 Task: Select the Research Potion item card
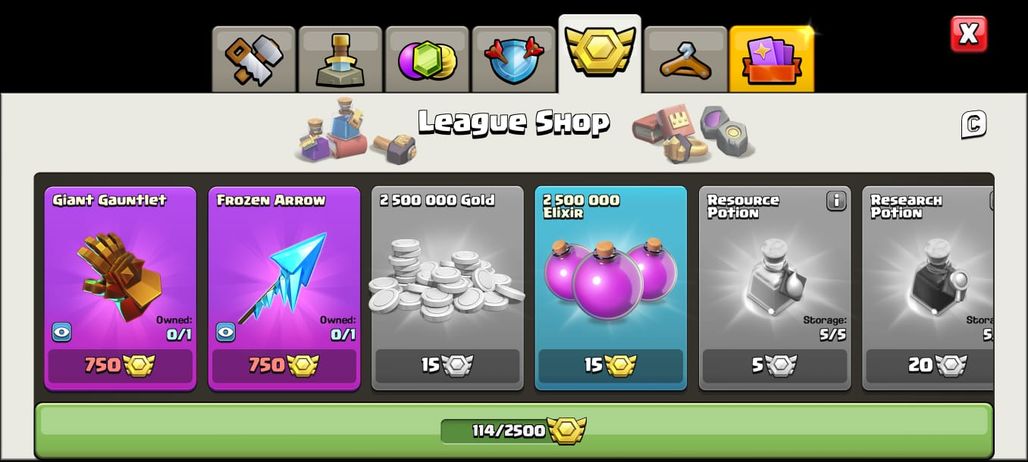tap(928, 288)
